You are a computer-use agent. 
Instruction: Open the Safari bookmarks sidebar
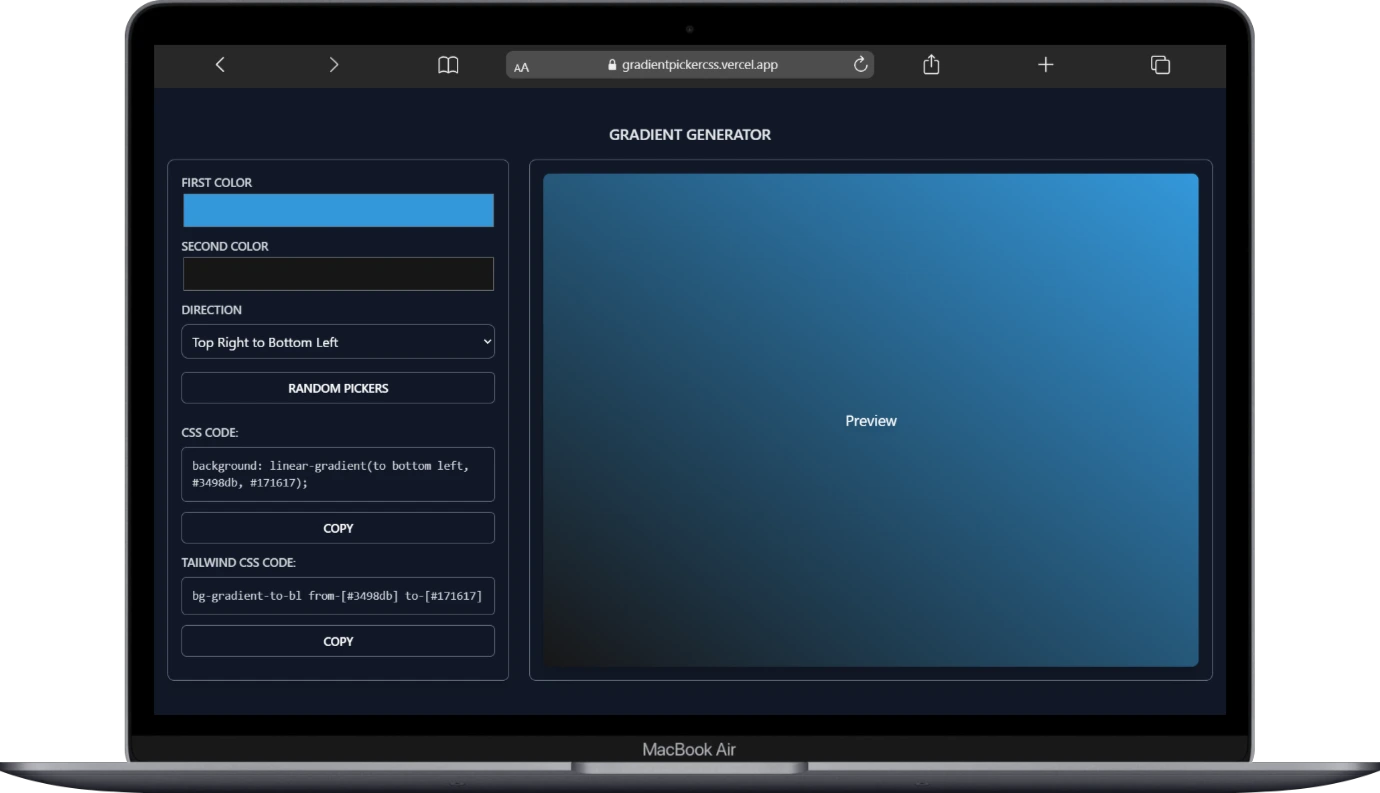[448, 64]
